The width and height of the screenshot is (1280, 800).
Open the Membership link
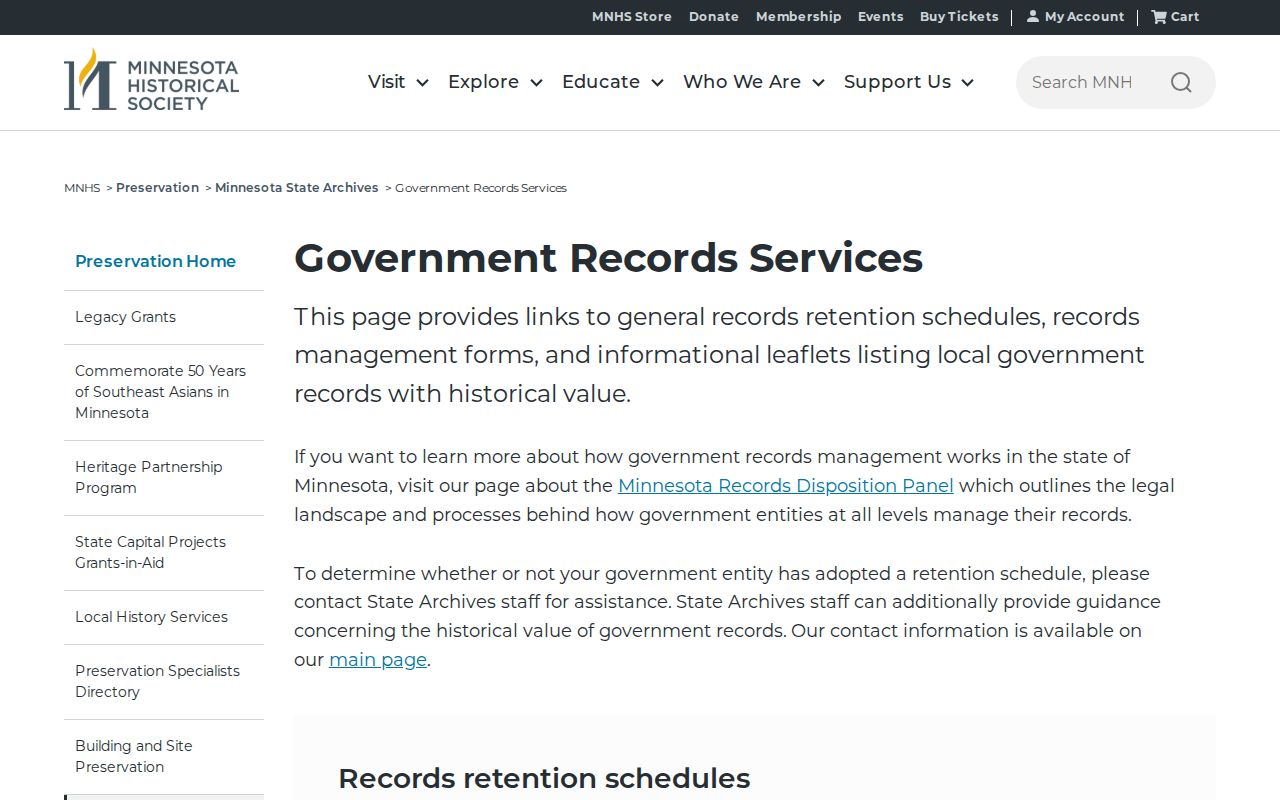pos(799,16)
